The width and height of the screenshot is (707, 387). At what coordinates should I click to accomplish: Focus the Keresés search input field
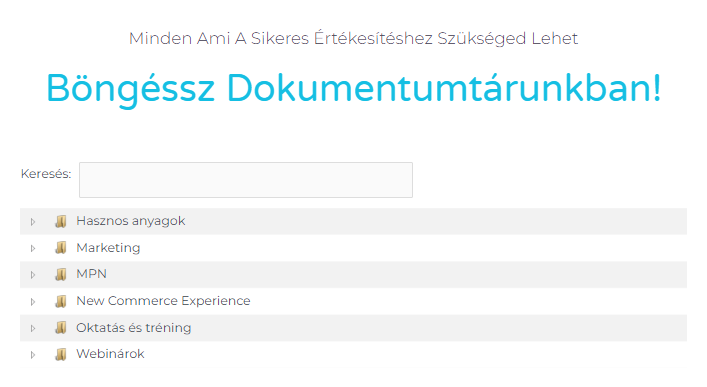point(246,180)
